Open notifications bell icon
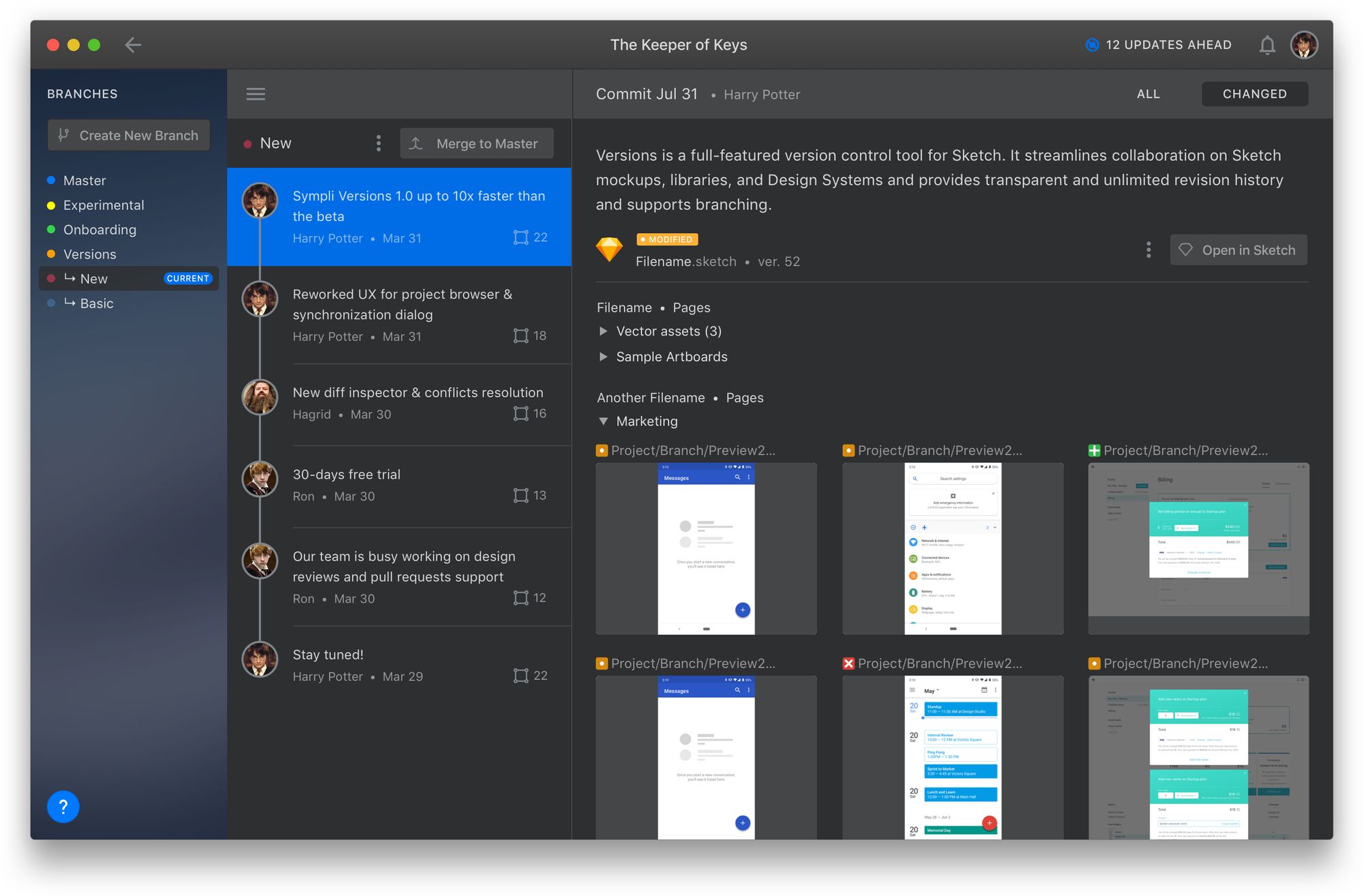The height and width of the screenshot is (896, 1364). [x=1267, y=45]
